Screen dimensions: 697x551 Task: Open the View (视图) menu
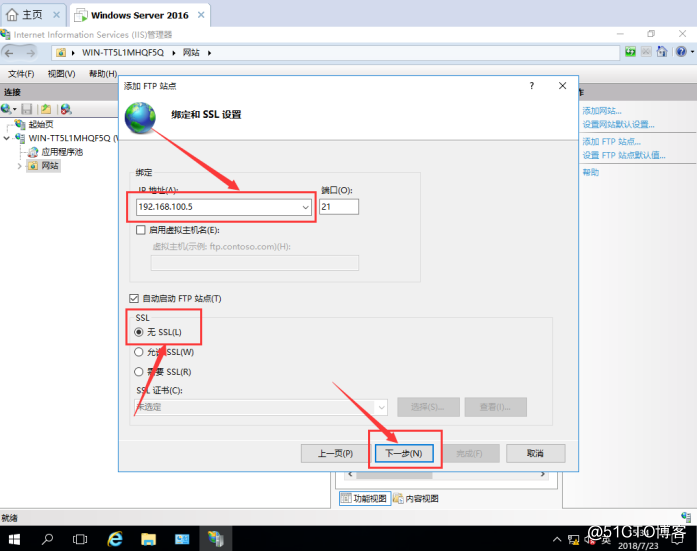[61, 74]
